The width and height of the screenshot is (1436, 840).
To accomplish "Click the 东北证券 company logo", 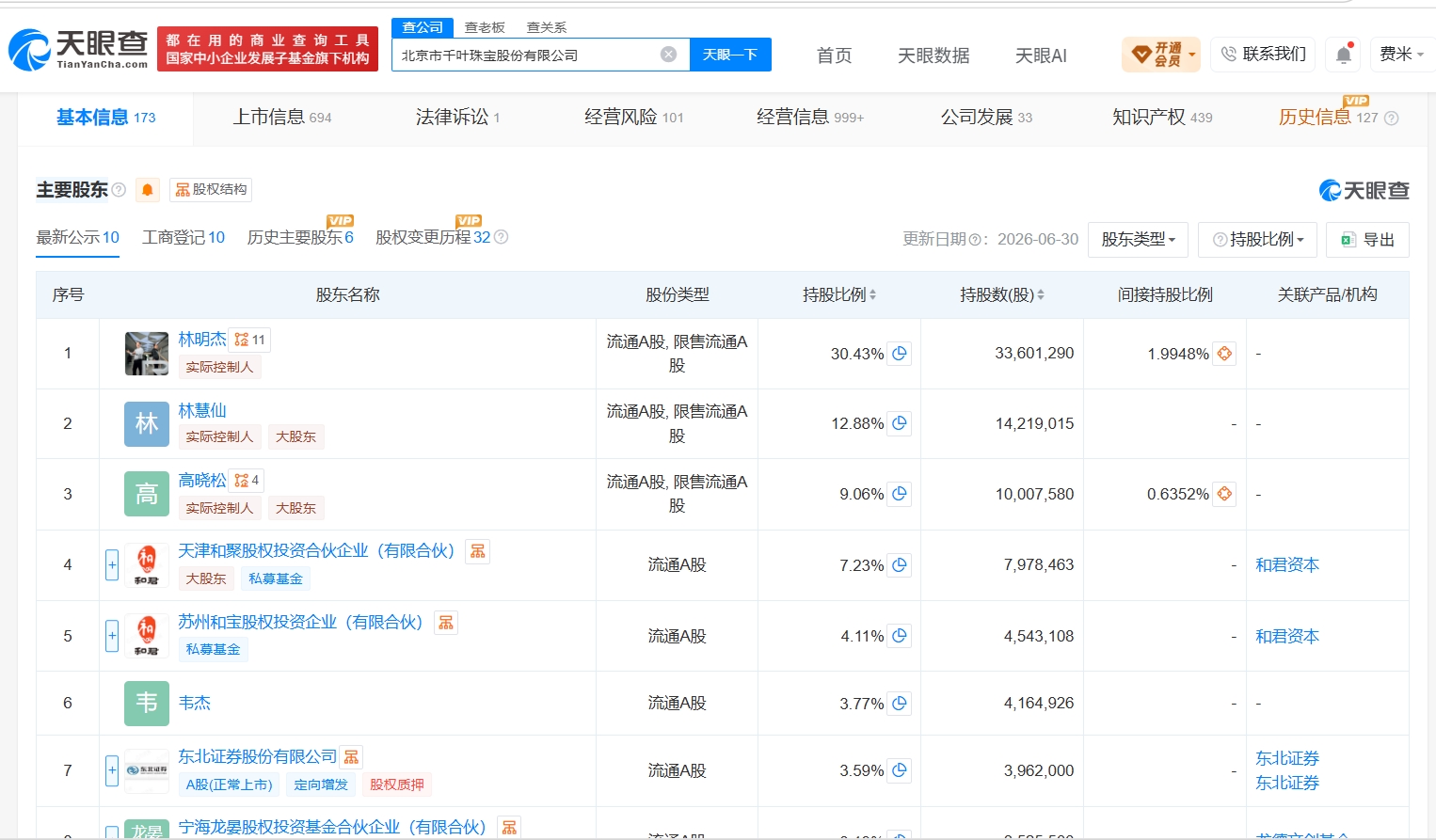I will [147, 770].
